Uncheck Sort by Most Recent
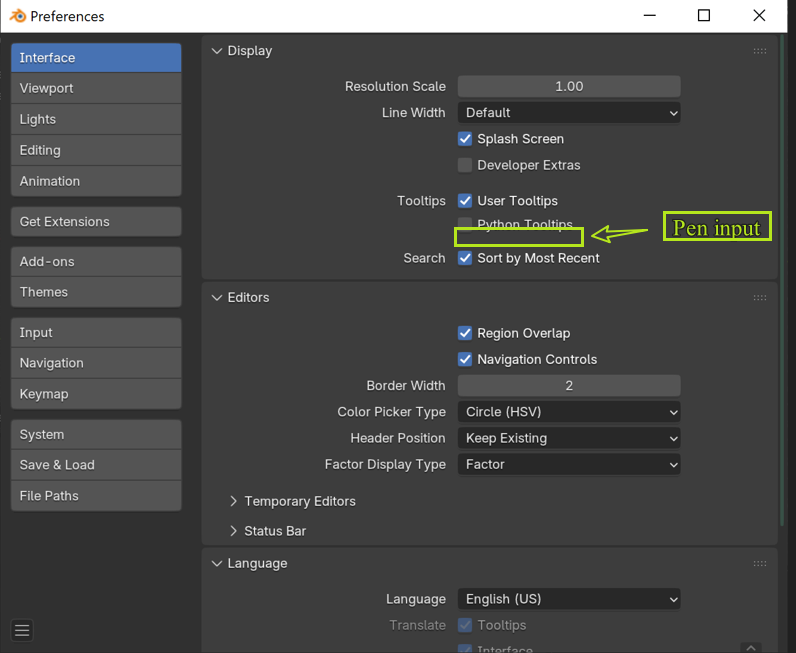 point(465,258)
